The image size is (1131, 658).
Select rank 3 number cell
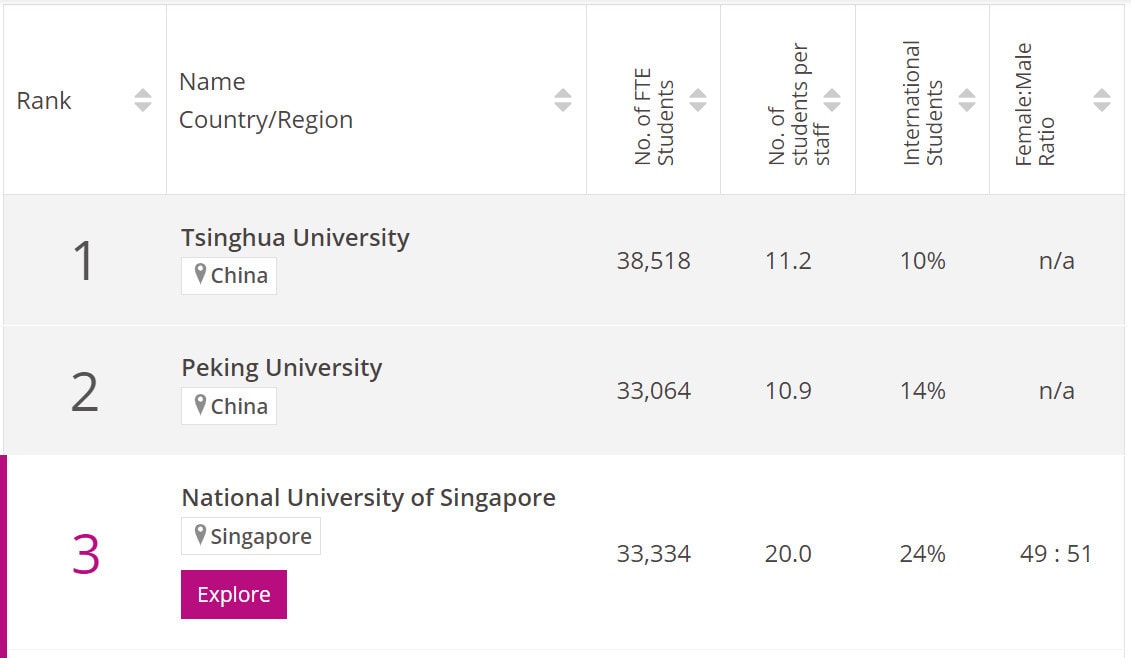tap(85, 554)
